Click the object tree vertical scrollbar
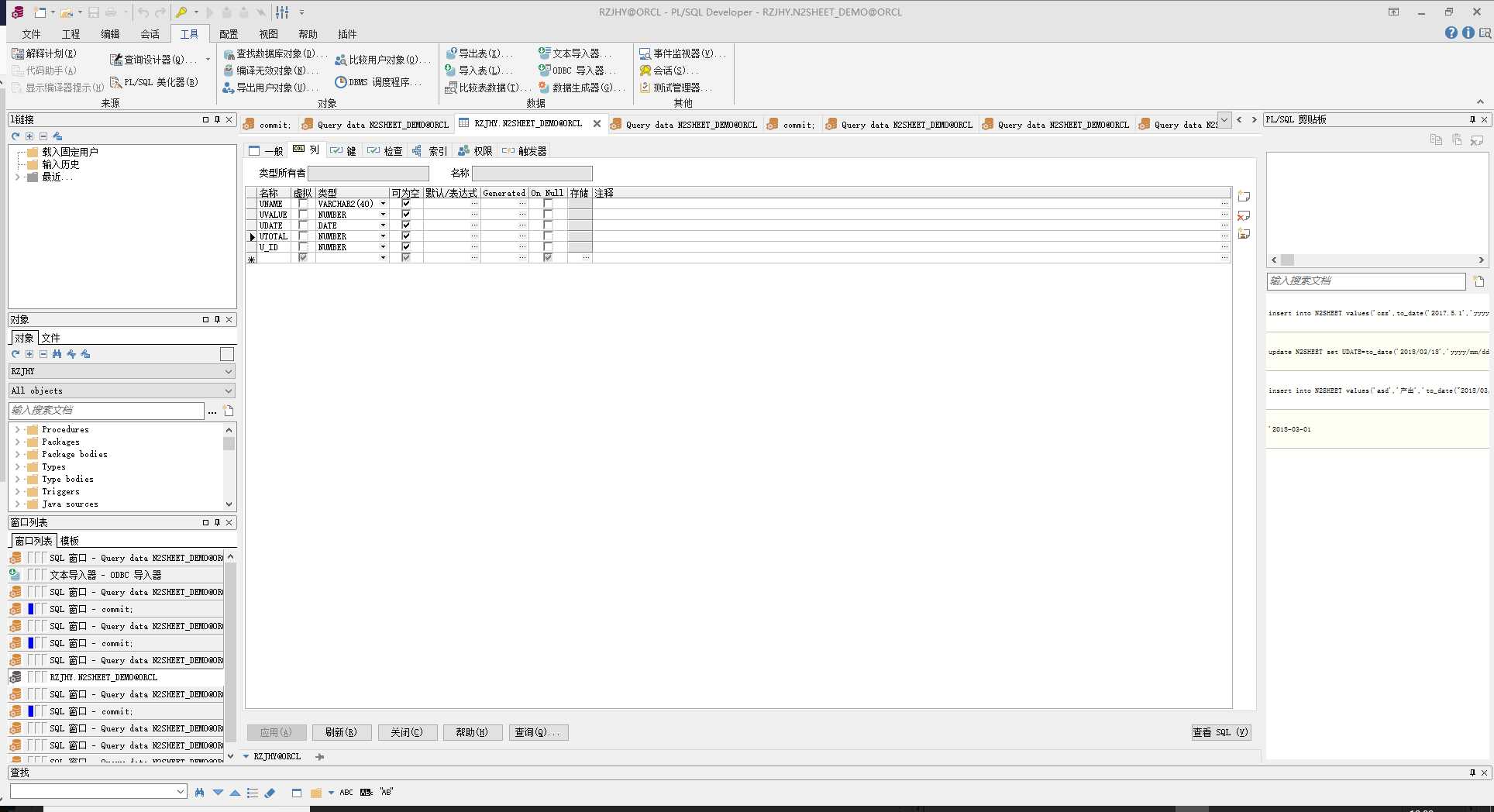Screen dimensions: 1494x812 (x=229, y=466)
